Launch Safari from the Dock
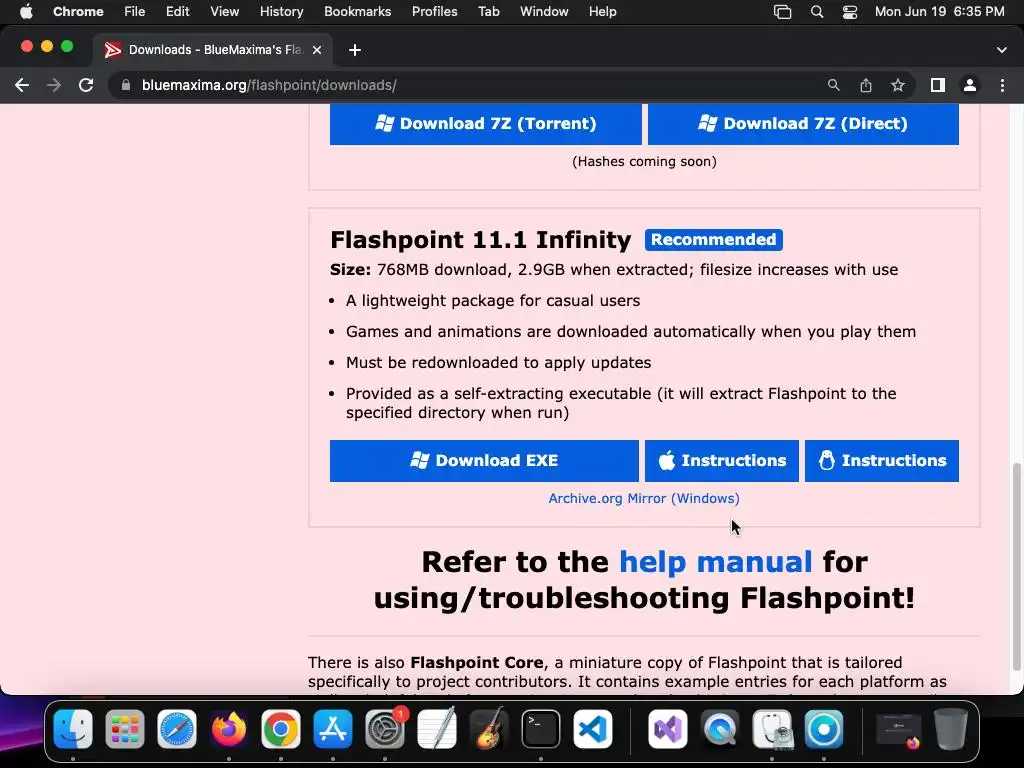 [177, 729]
